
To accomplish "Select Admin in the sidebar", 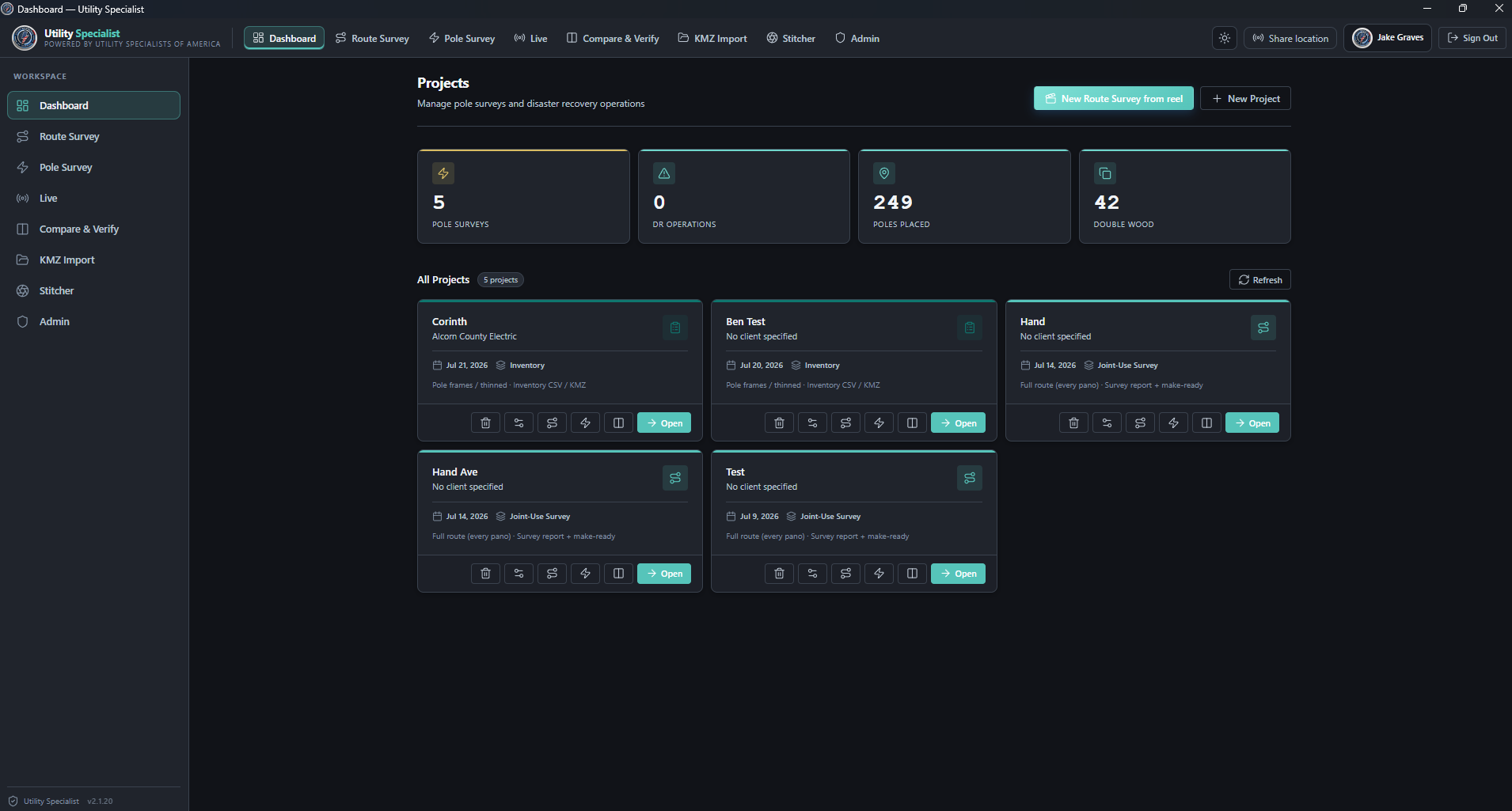I will pos(93,321).
